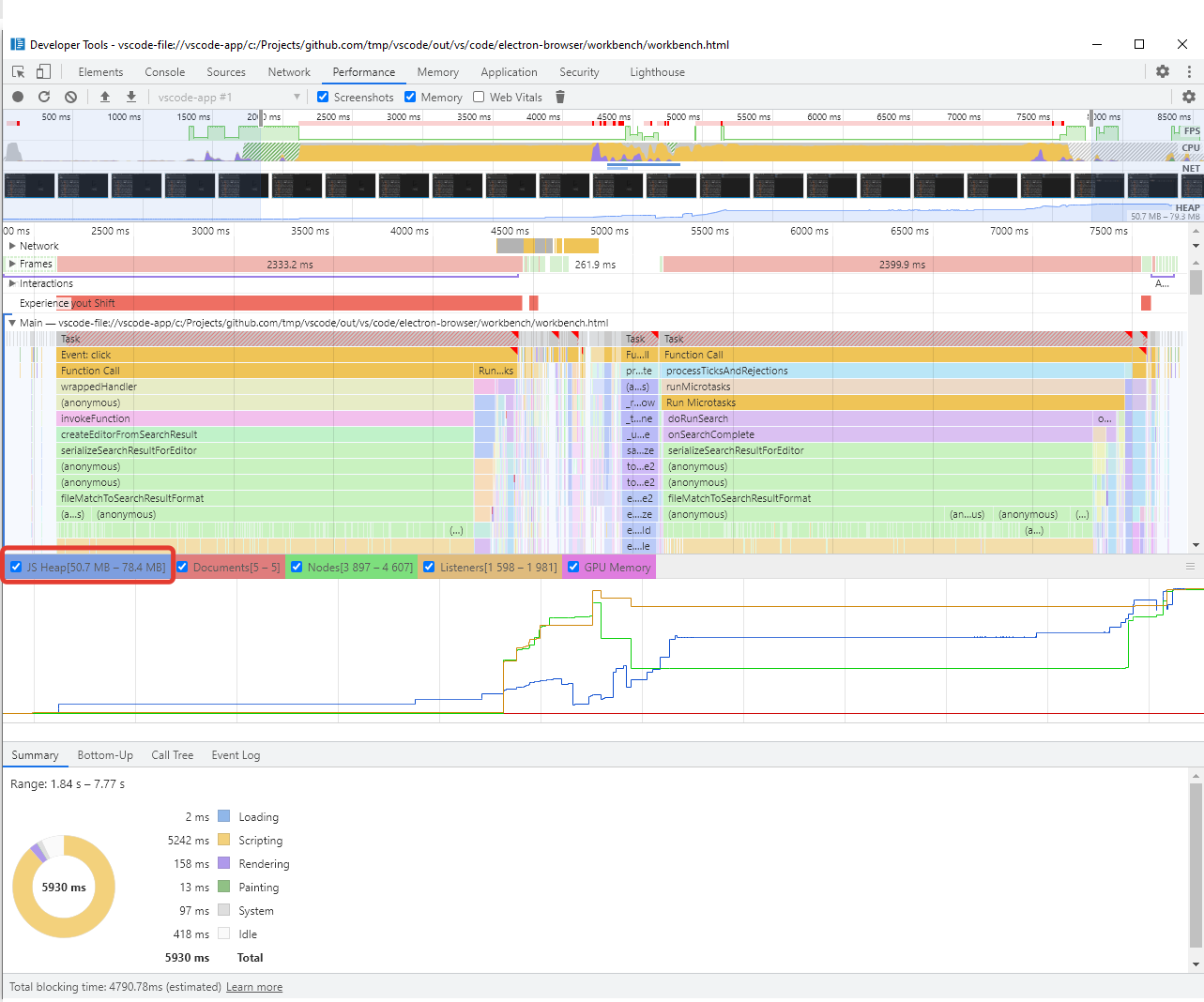
Task: Expand the Interactions track
Action: click(12, 283)
